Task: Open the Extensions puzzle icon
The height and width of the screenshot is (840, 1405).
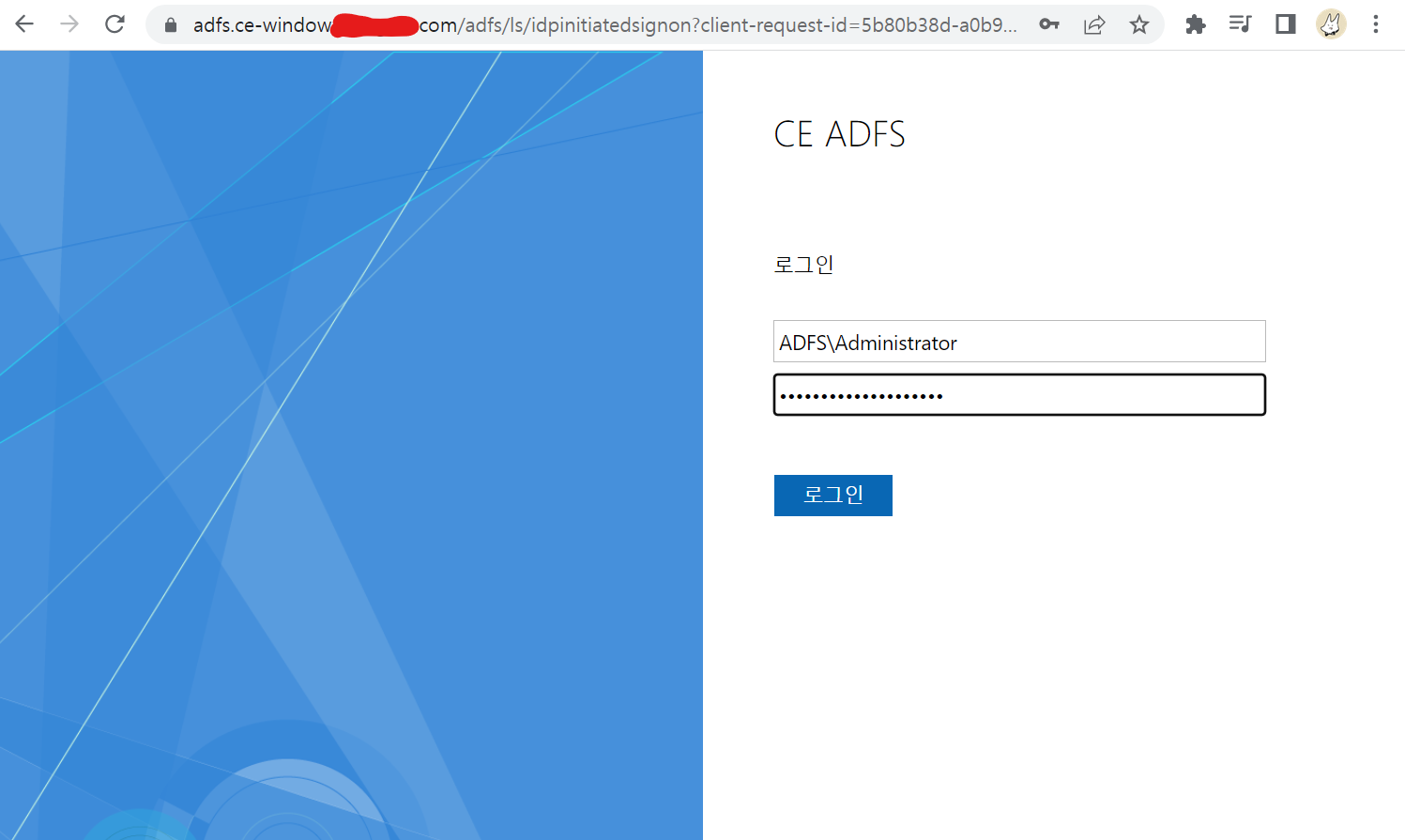Action: click(x=1195, y=24)
